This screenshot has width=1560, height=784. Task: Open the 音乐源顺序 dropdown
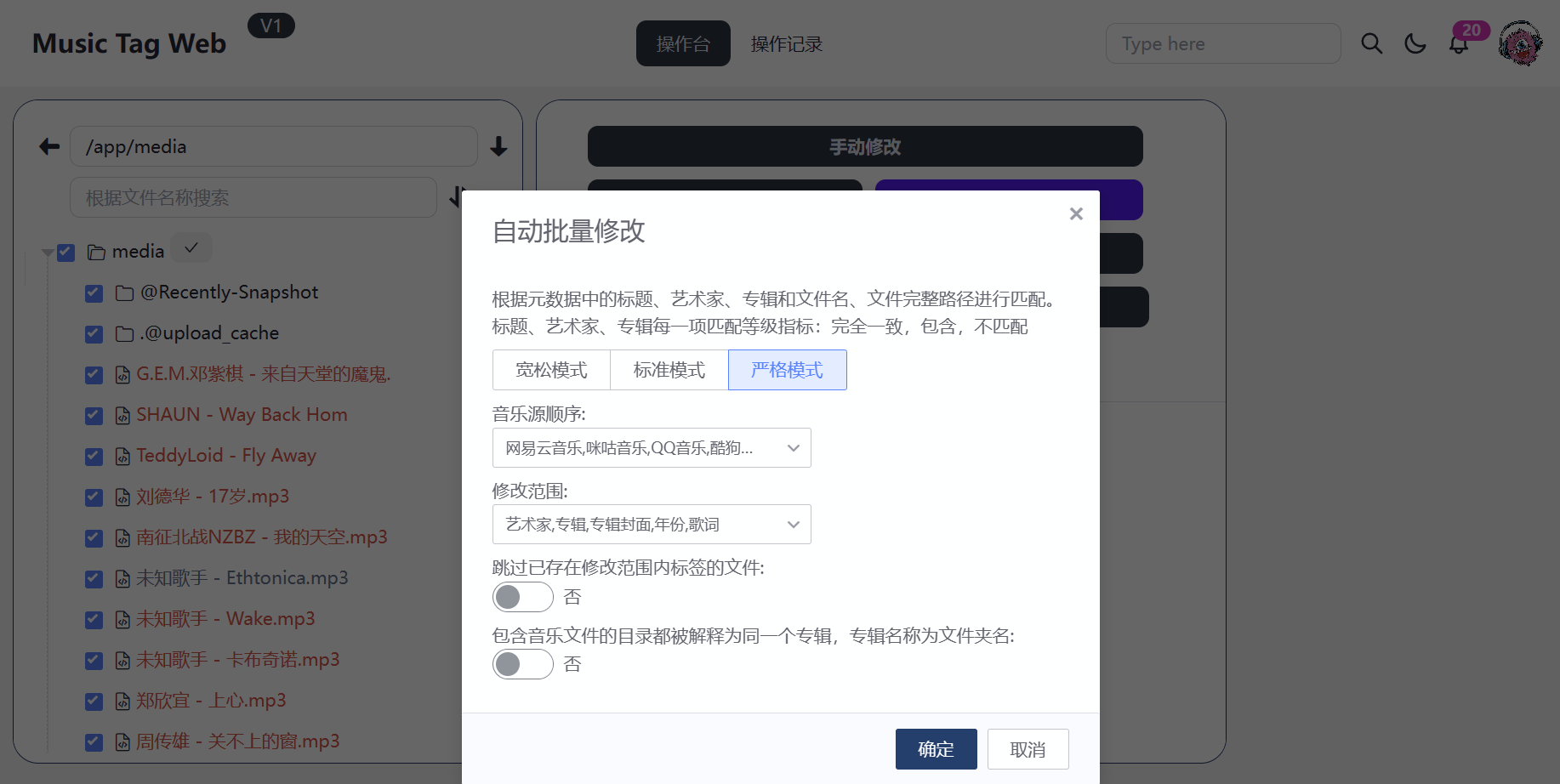(652, 447)
